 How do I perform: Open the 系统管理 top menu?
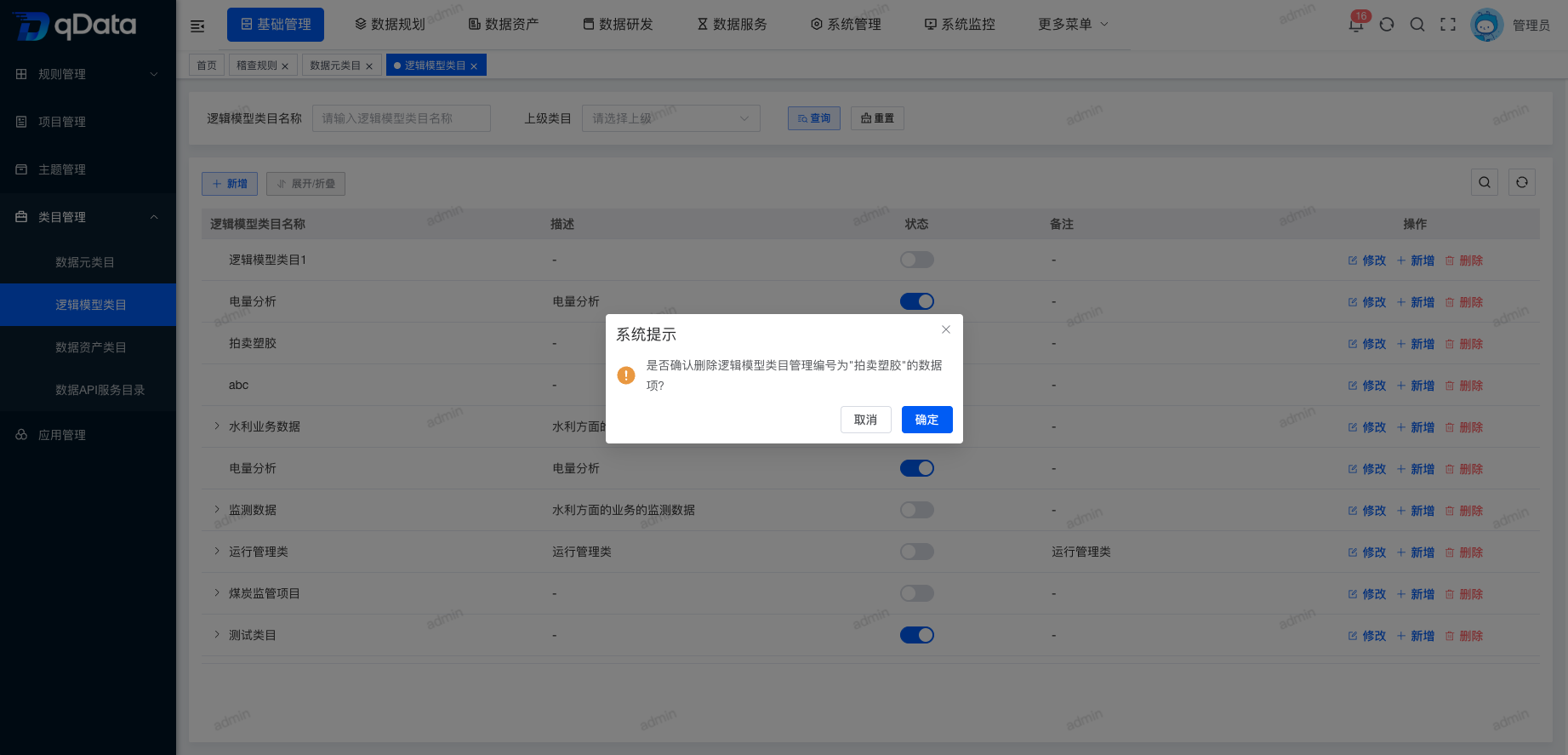click(x=846, y=25)
